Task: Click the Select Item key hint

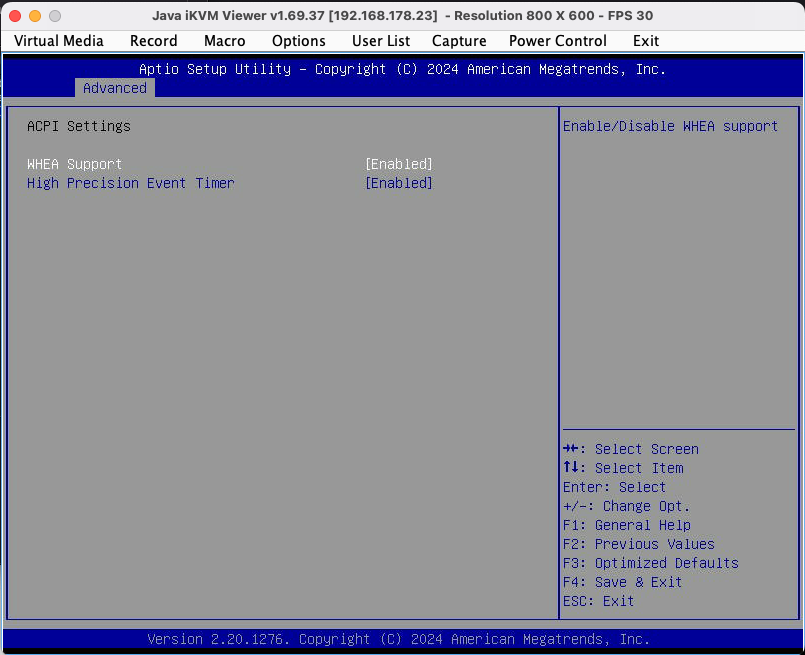Action: coord(623,468)
